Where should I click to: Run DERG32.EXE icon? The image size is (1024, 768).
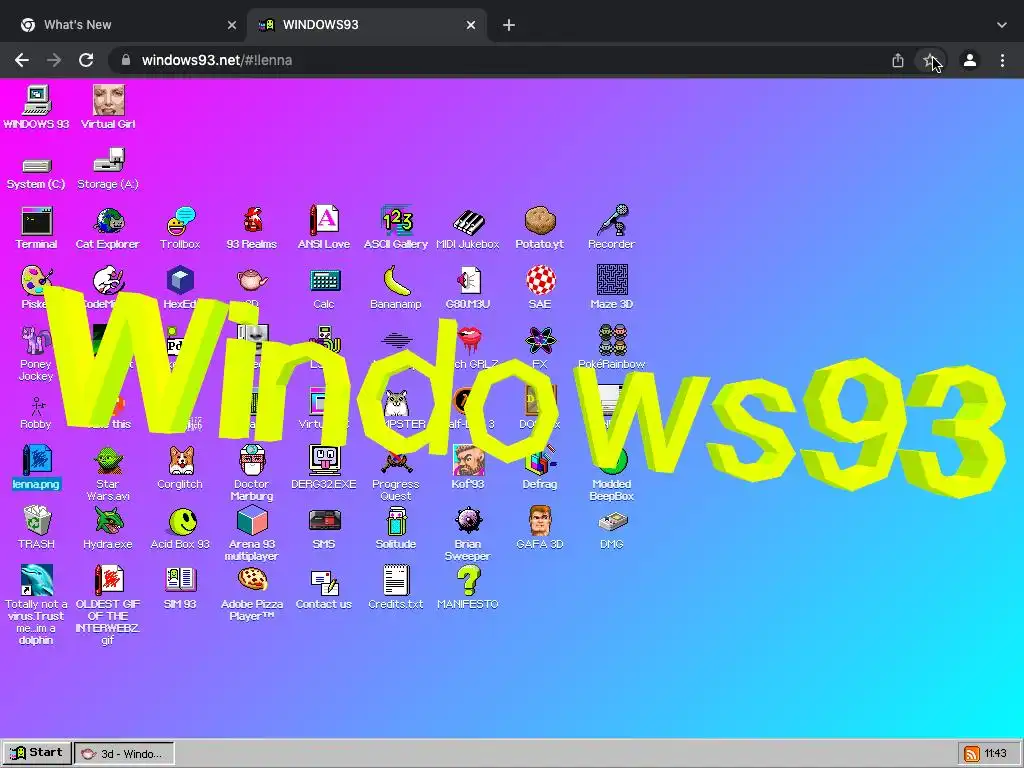click(x=324, y=468)
